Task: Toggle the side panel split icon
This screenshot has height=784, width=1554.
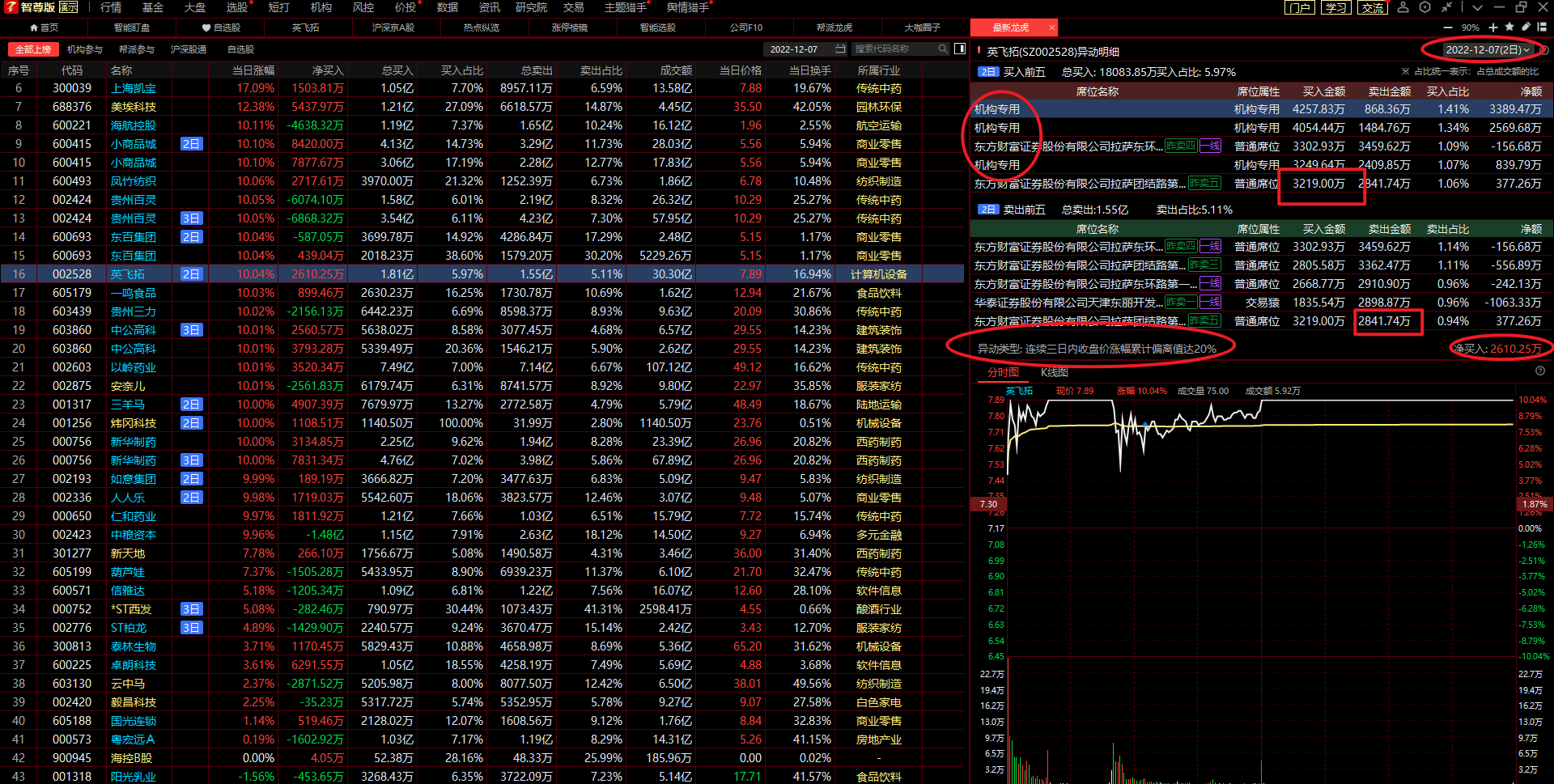Action: [x=960, y=49]
